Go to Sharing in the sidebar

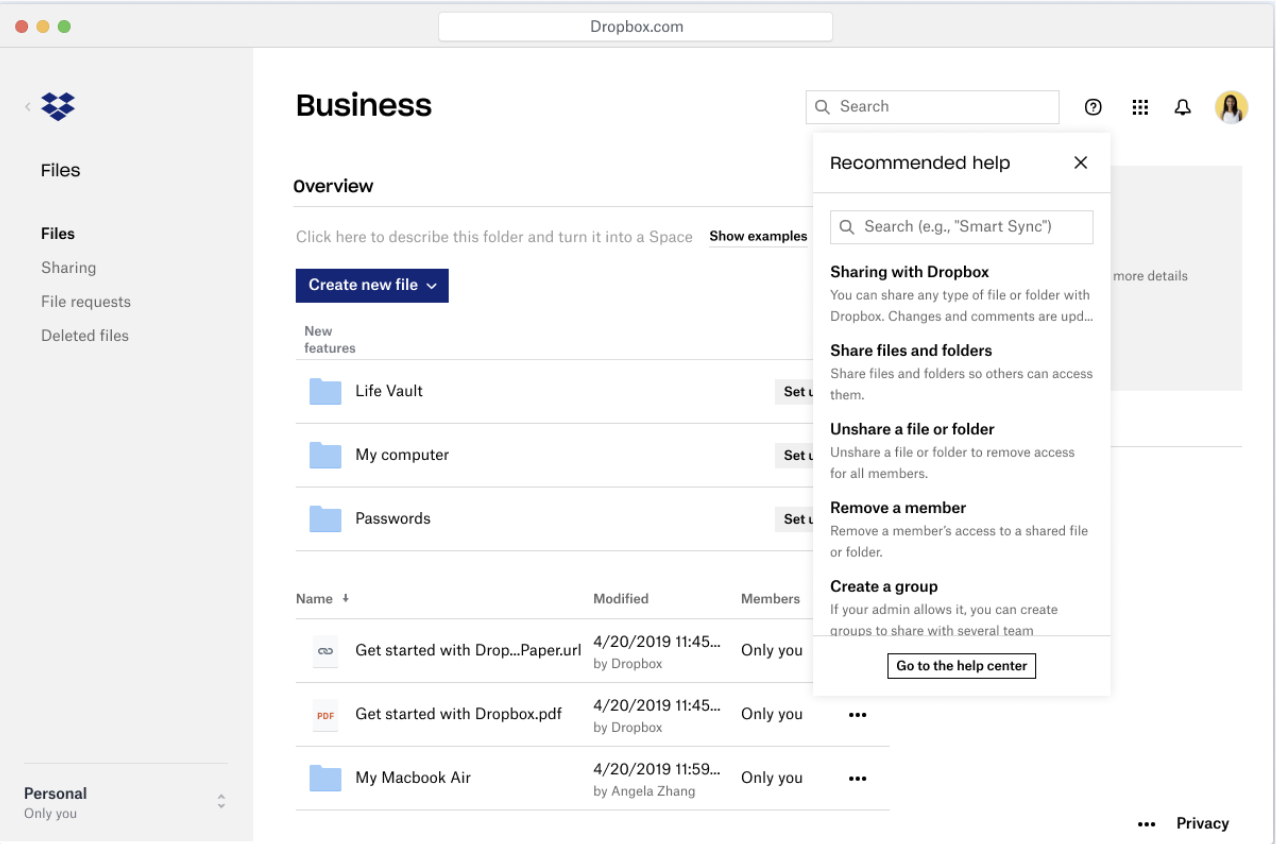pyautogui.click(x=69, y=267)
